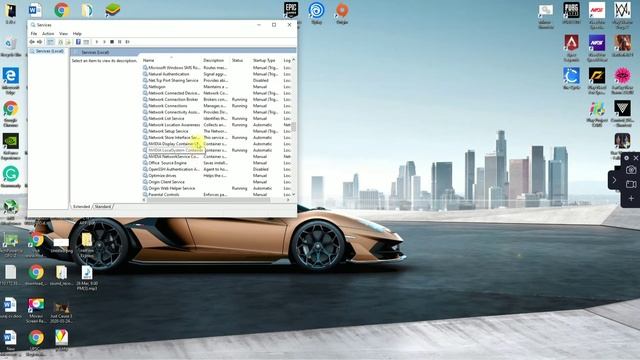This screenshot has width=640, height=360.
Task: Select the Network Location Awareness service
Action: pyautogui.click(x=216, y=124)
